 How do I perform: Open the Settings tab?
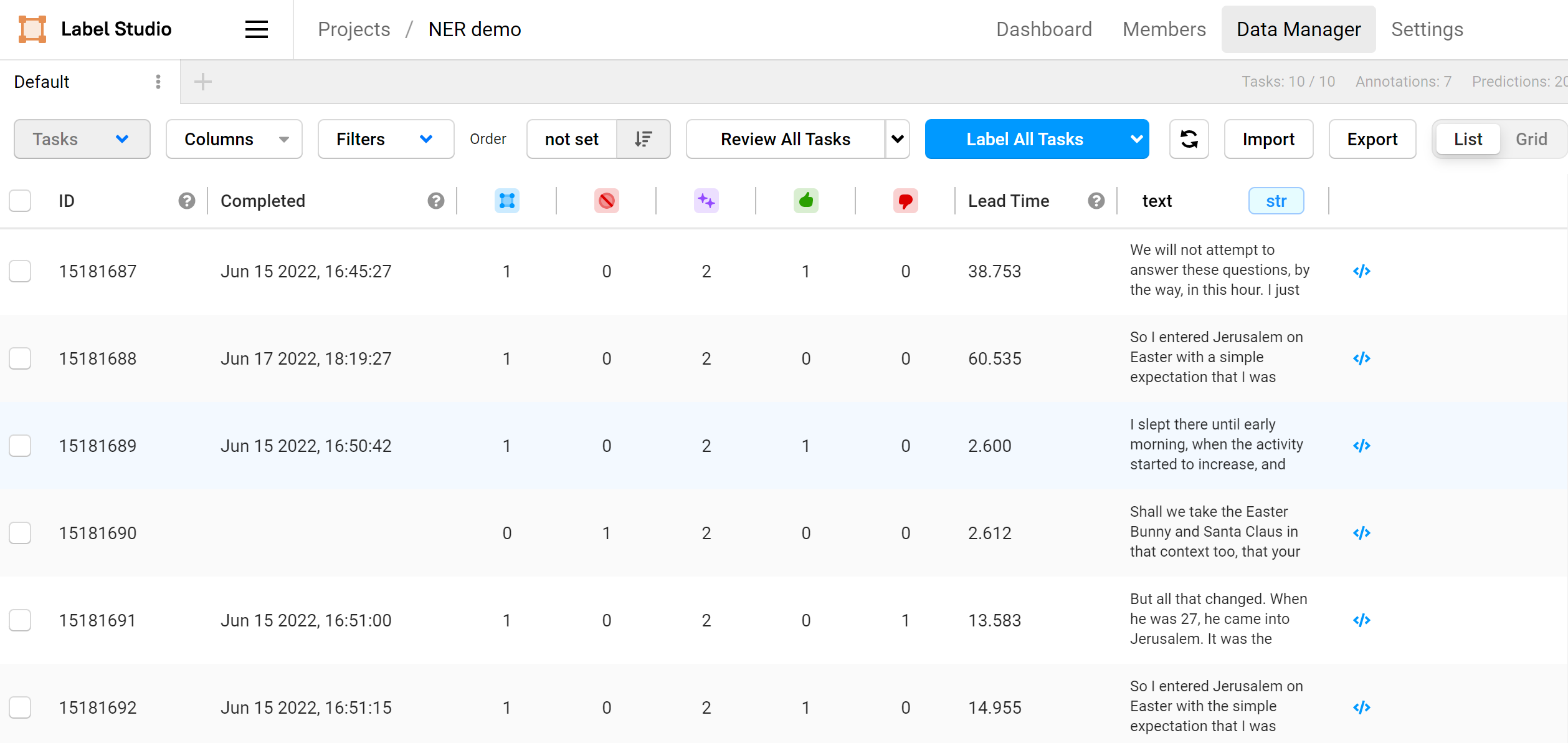point(1427,29)
